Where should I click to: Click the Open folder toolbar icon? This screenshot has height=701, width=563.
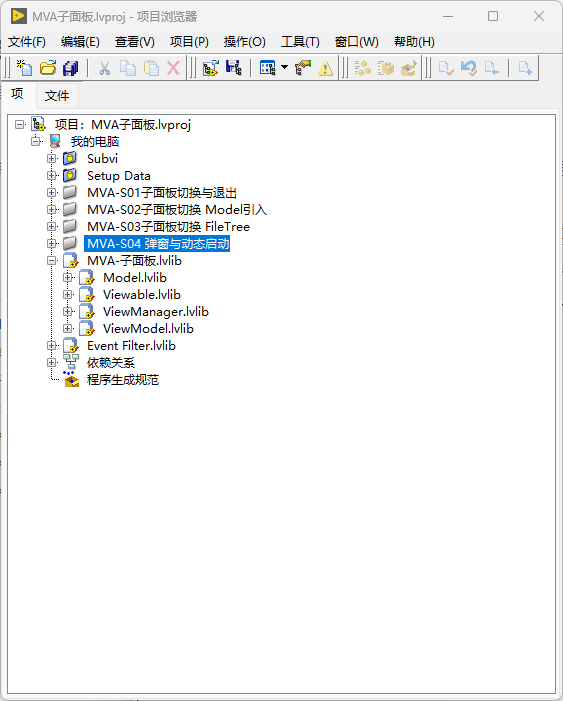pyautogui.click(x=48, y=68)
